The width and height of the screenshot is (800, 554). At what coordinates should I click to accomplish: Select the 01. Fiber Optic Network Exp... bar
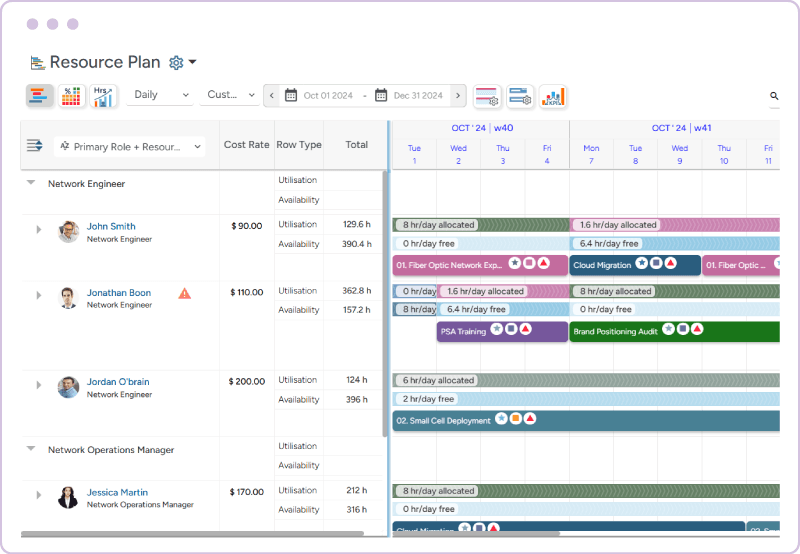(480, 265)
